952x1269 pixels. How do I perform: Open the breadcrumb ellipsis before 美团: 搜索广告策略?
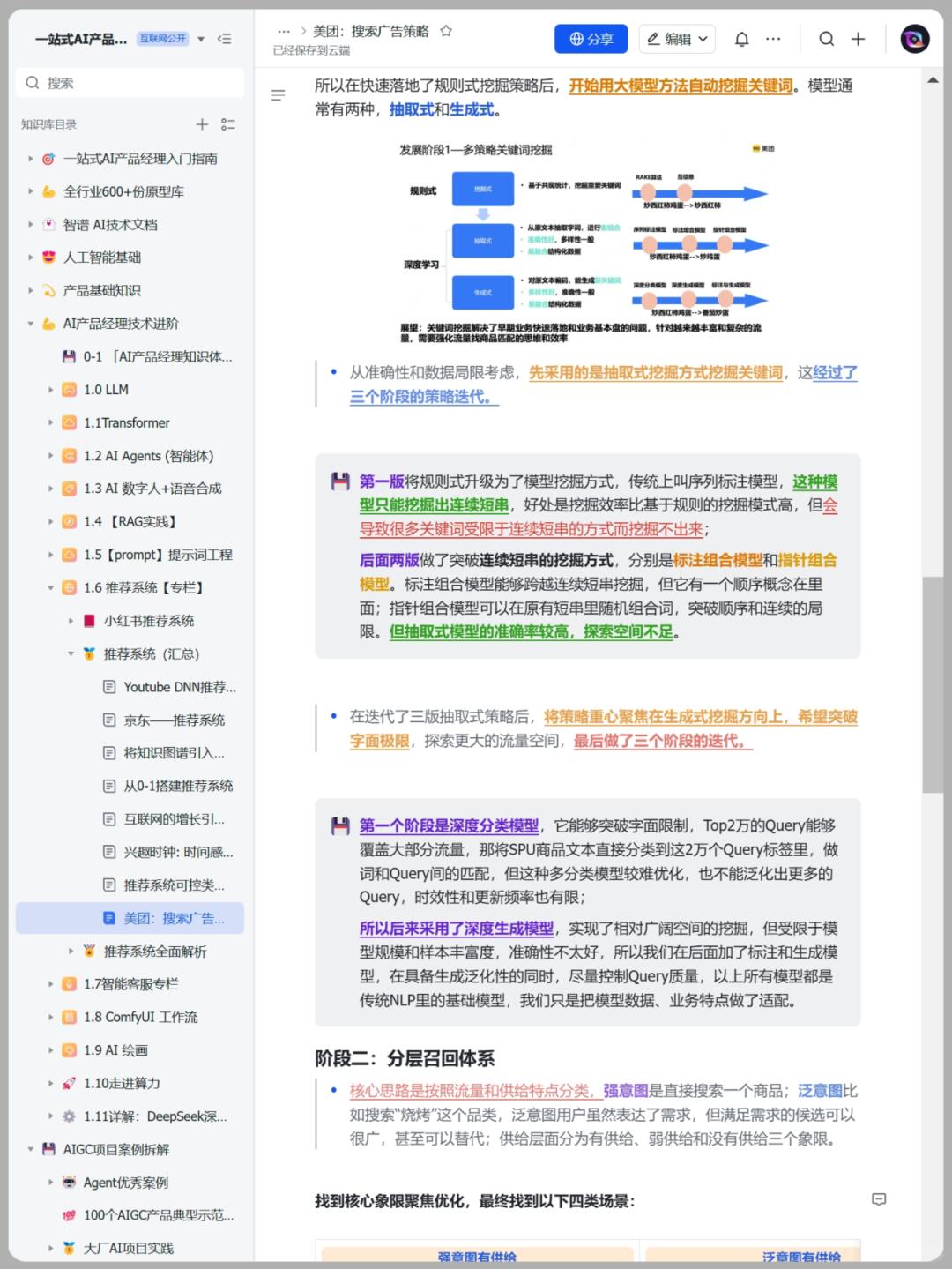coord(284,32)
